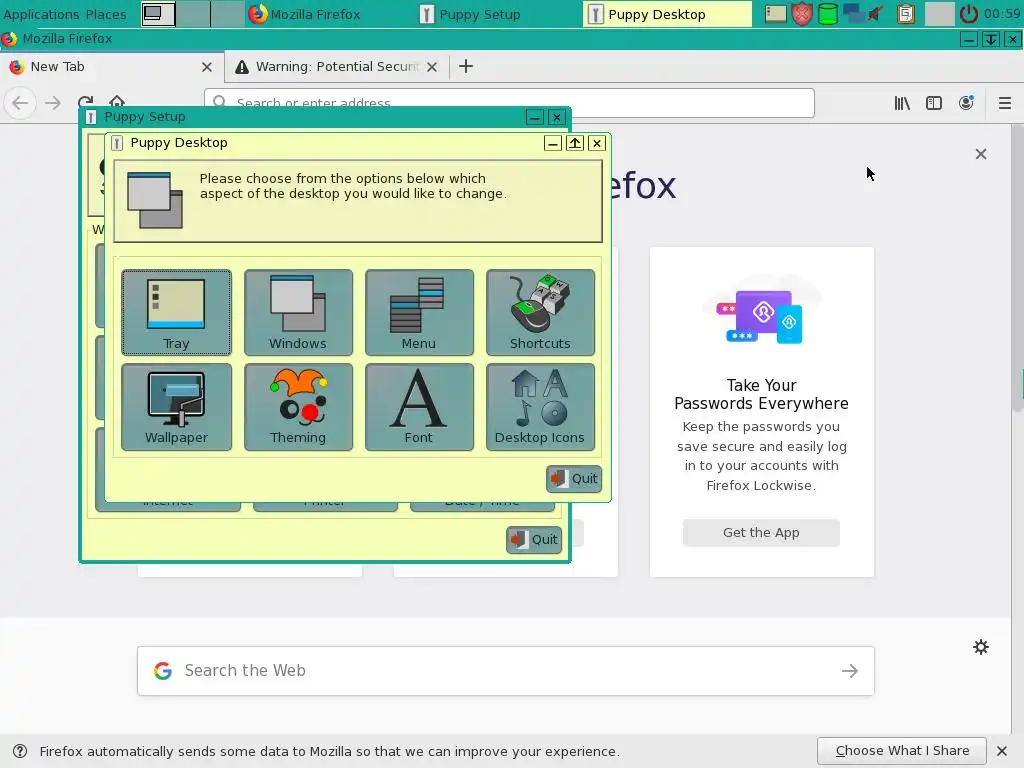The image size is (1024, 768).
Task: Switch to the New Tab tab in Firefox
Action: (x=104, y=67)
